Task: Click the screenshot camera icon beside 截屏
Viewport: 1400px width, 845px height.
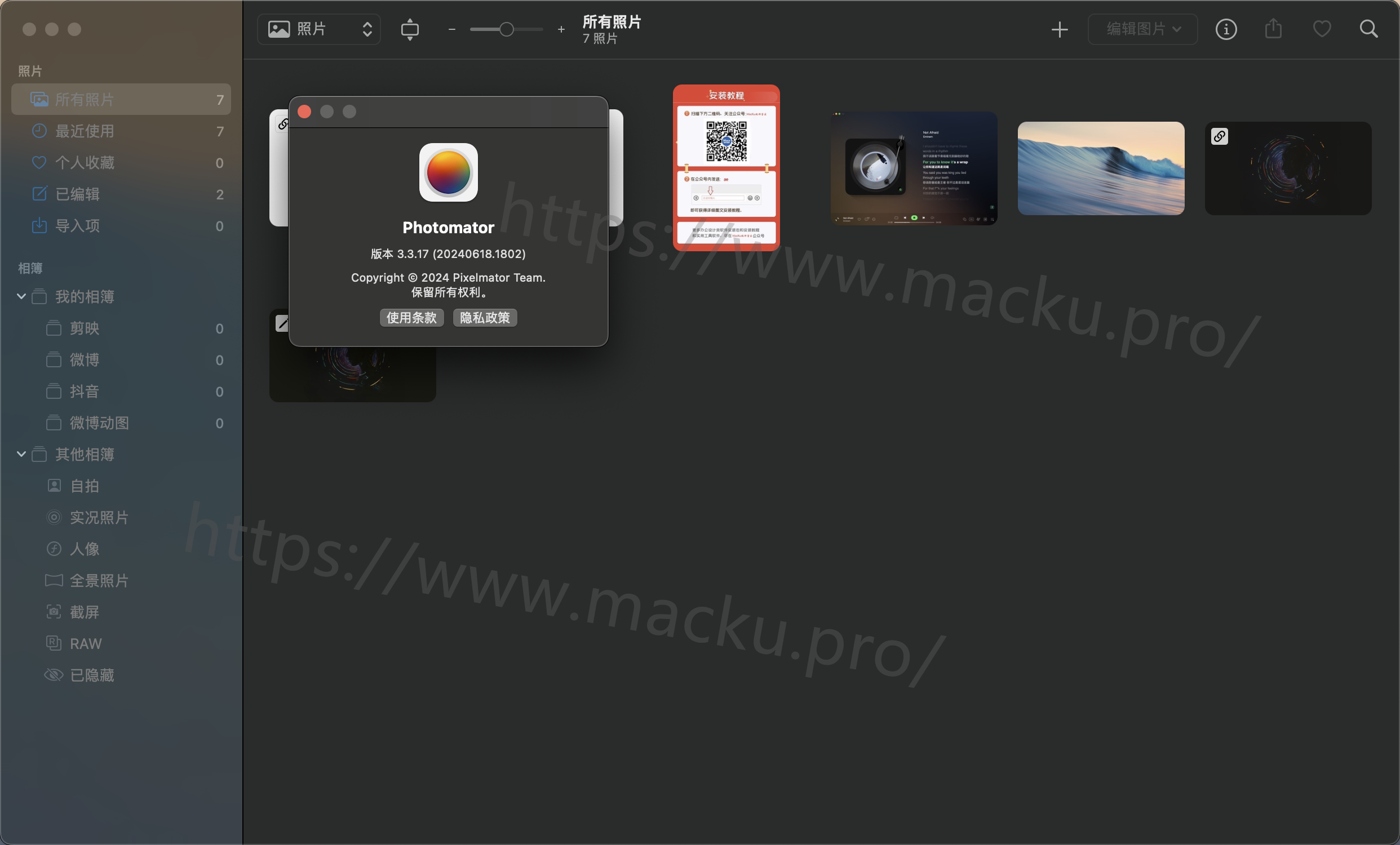Action: point(54,612)
